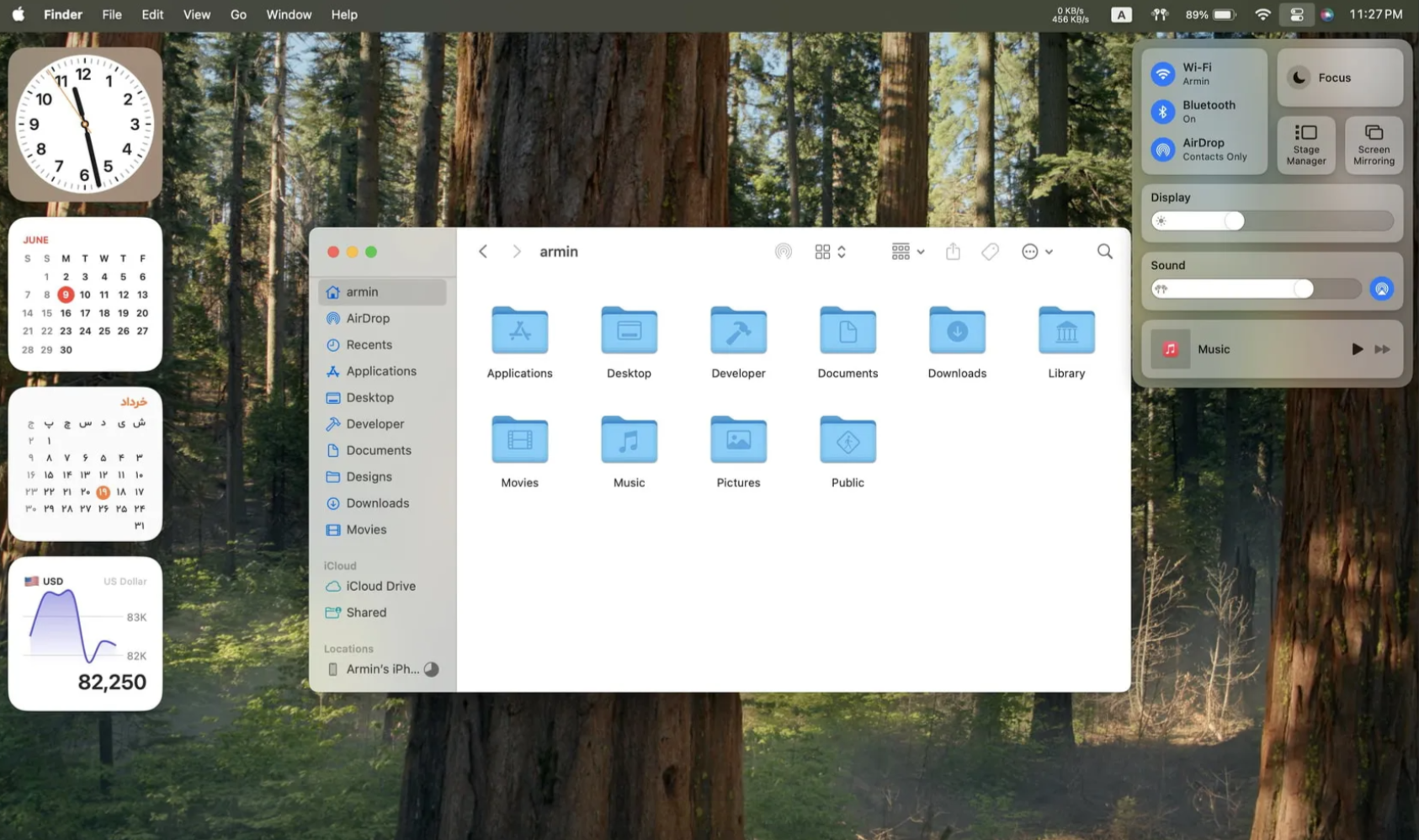Select iCloud Drive in the sidebar
The height and width of the screenshot is (840, 1419).
click(x=380, y=586)
